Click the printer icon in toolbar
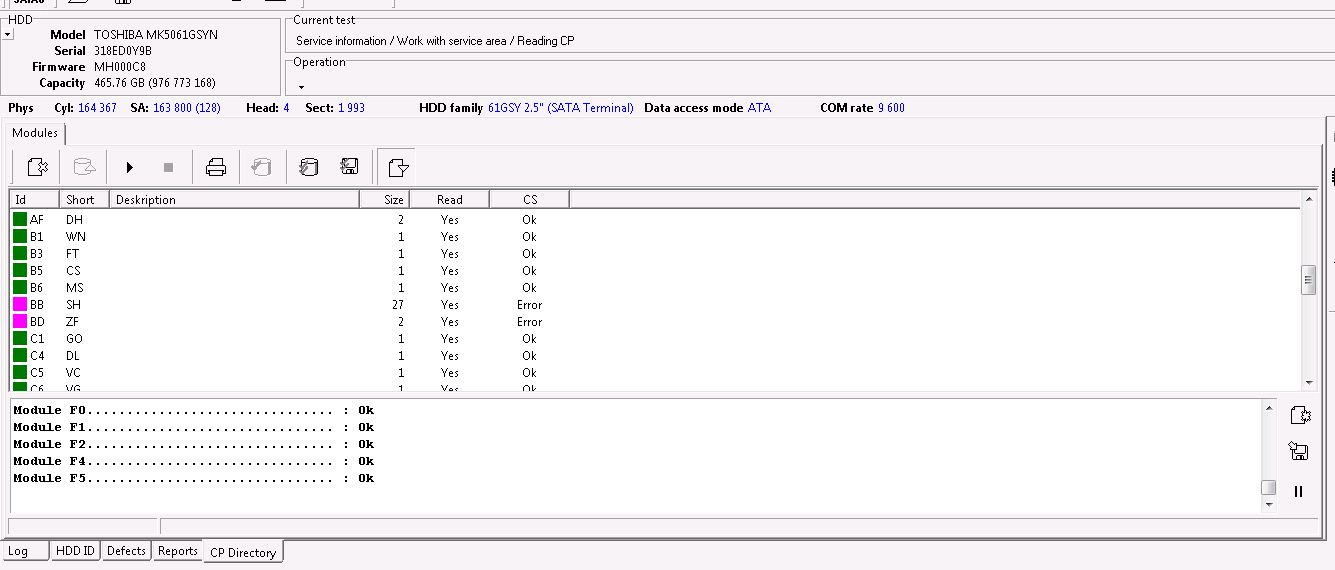The image size is (1335, 570). [x=215, y=167]
